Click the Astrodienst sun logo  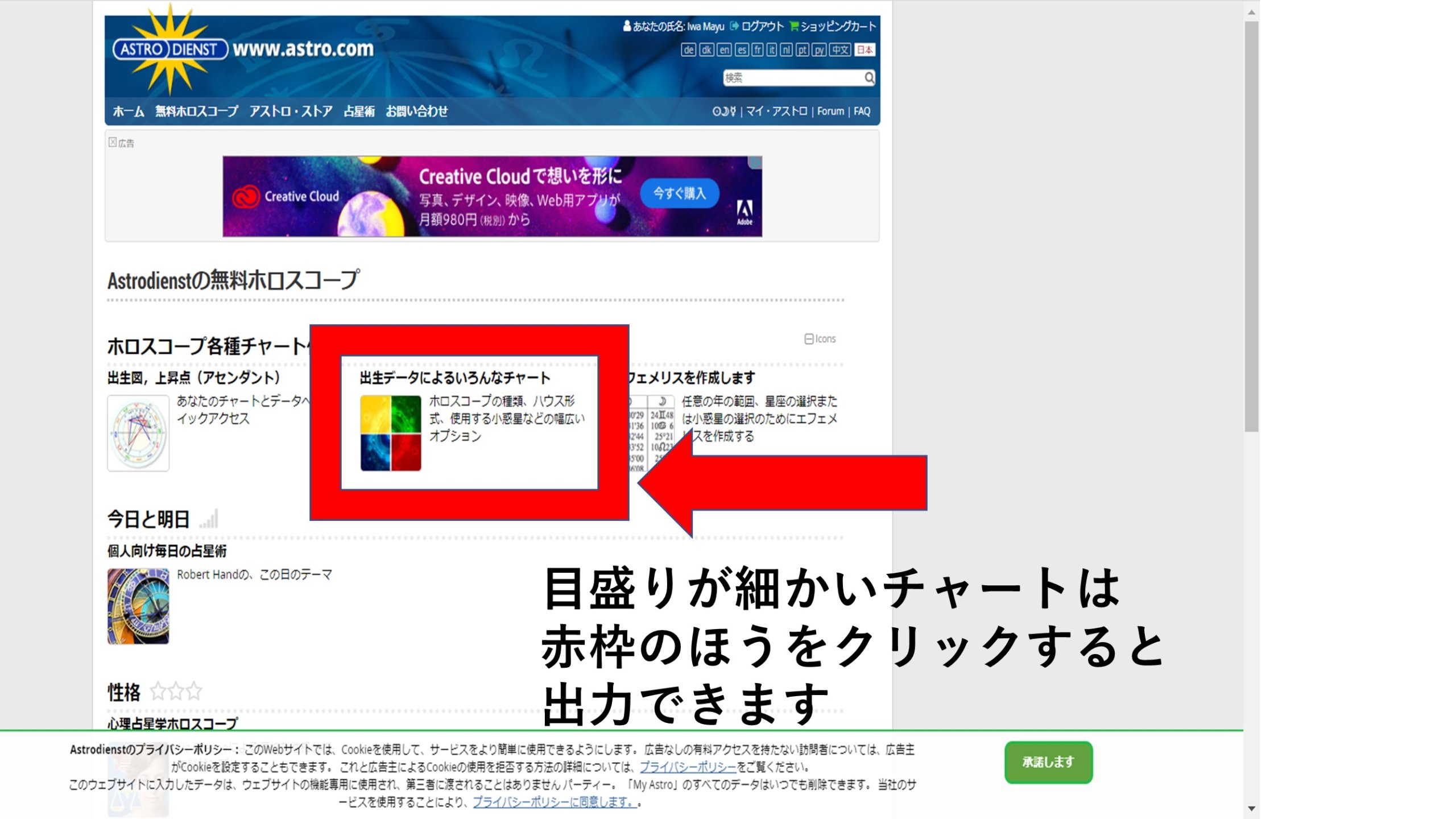pyautogui.click(x=169, y=49)
